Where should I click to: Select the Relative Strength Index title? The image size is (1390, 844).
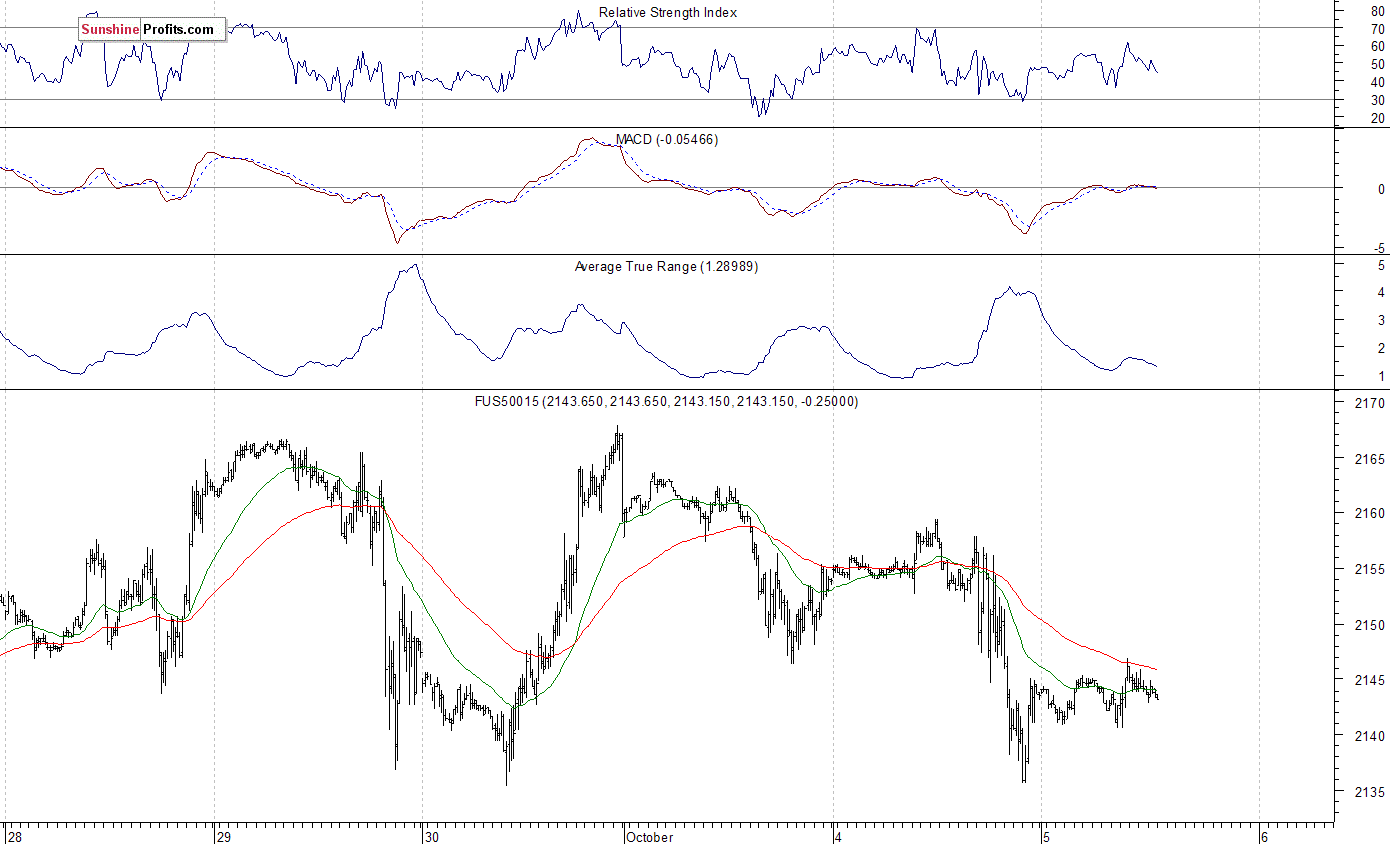(x=668, y=13)
